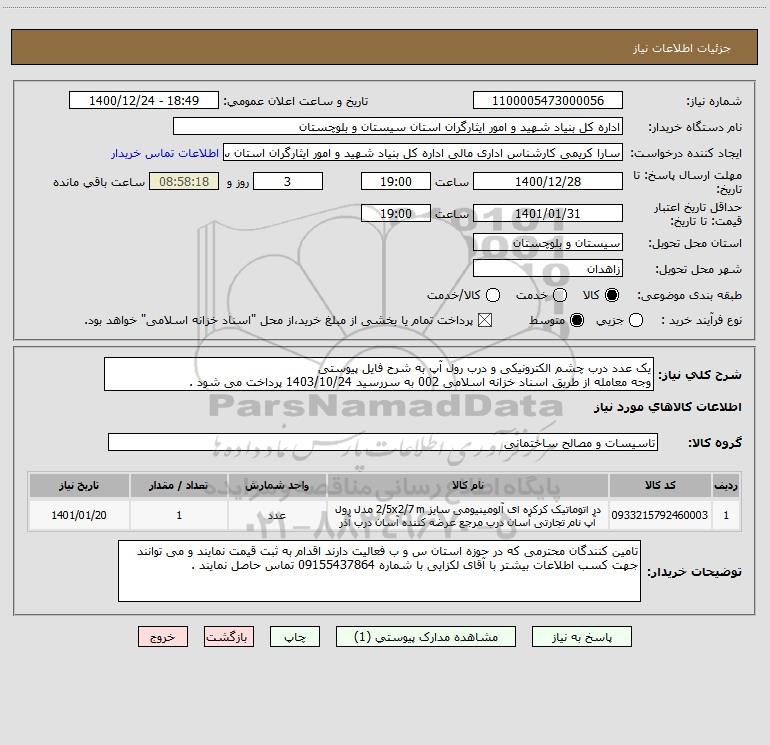Click the نام دستگاه خریدار label
The width and height of the screenshot is (770, 745).
[695, 128]
